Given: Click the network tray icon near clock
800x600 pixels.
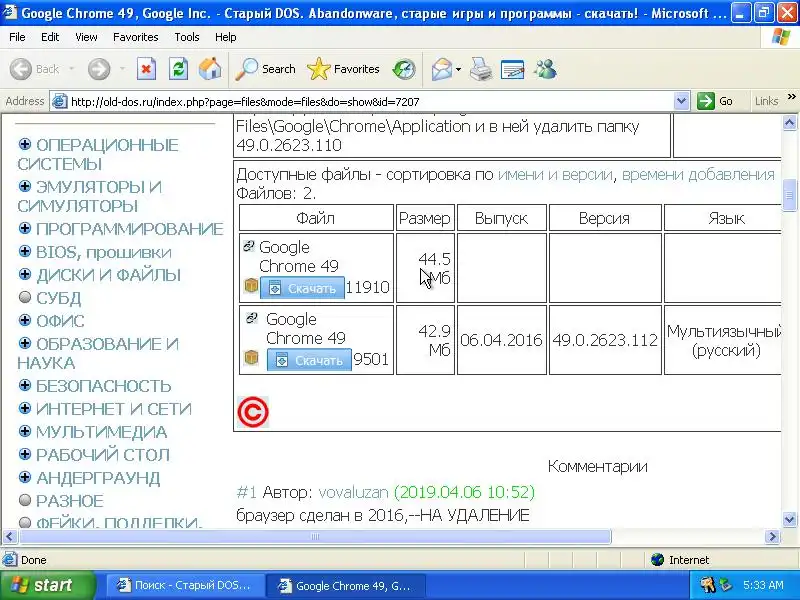Looking at the screenshot, I should [x=725, y=585].
